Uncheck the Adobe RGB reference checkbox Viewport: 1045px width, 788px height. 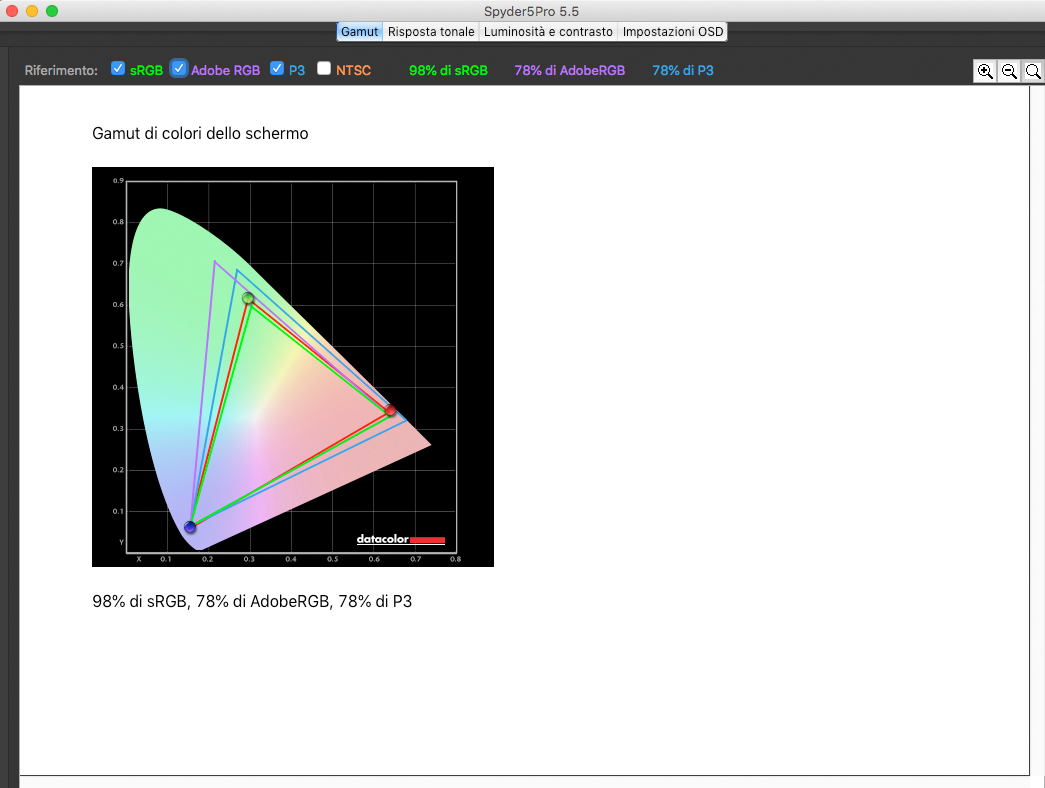[179, 69]
